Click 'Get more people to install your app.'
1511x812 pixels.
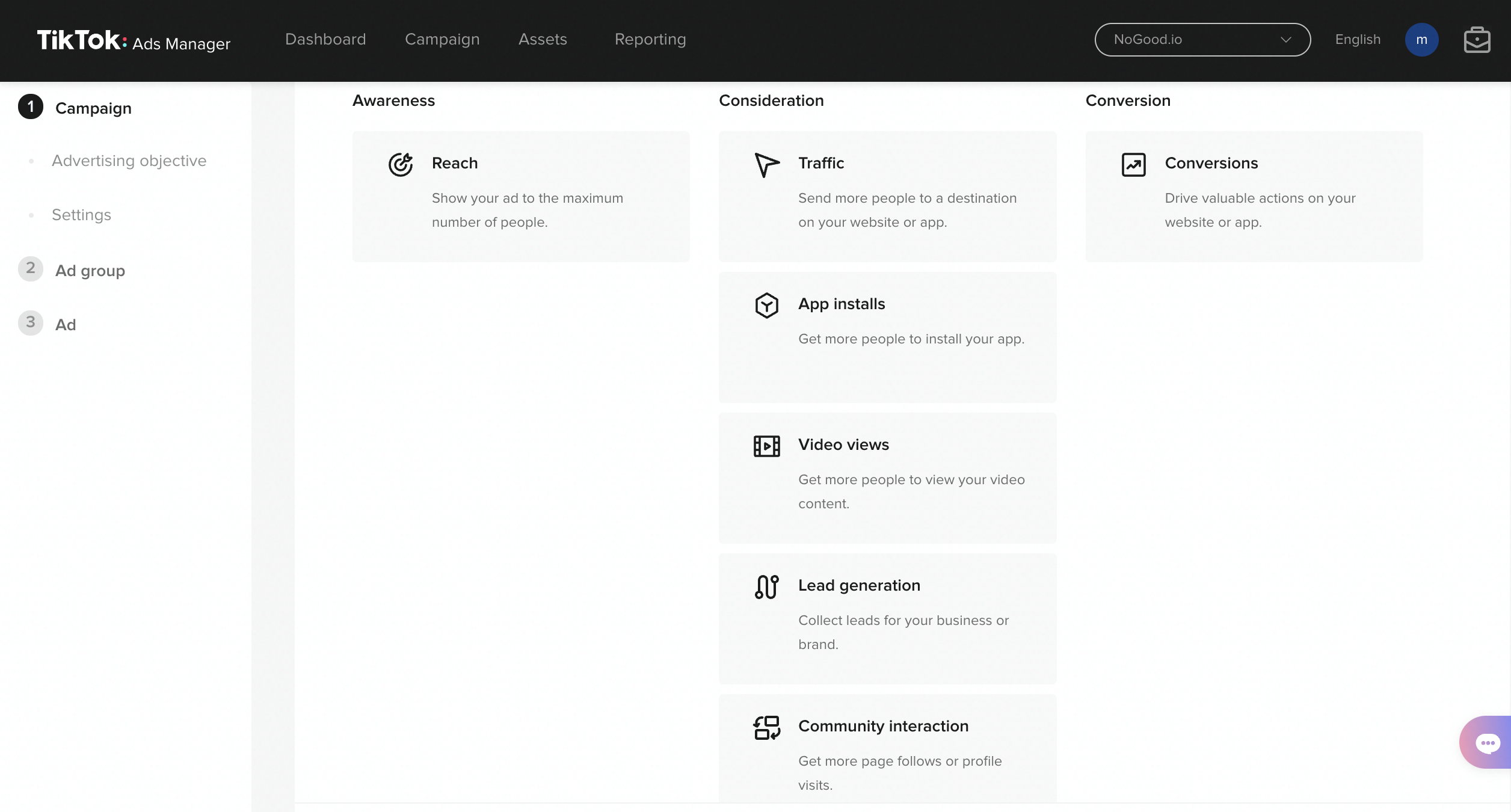(911, 339)
